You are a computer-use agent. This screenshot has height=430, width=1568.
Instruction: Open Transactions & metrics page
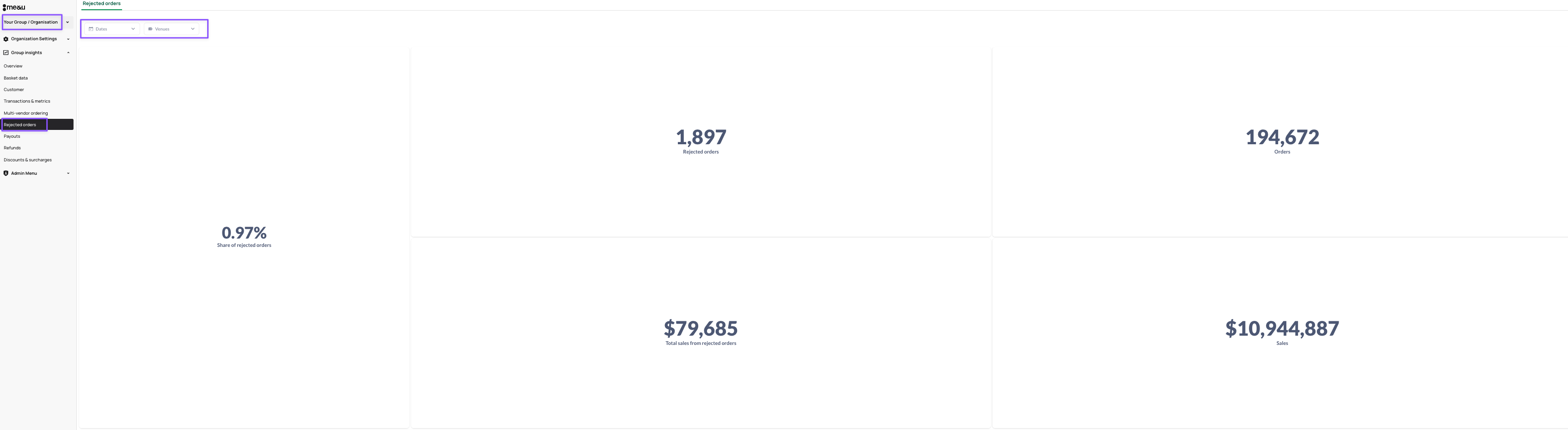point(27,101)
